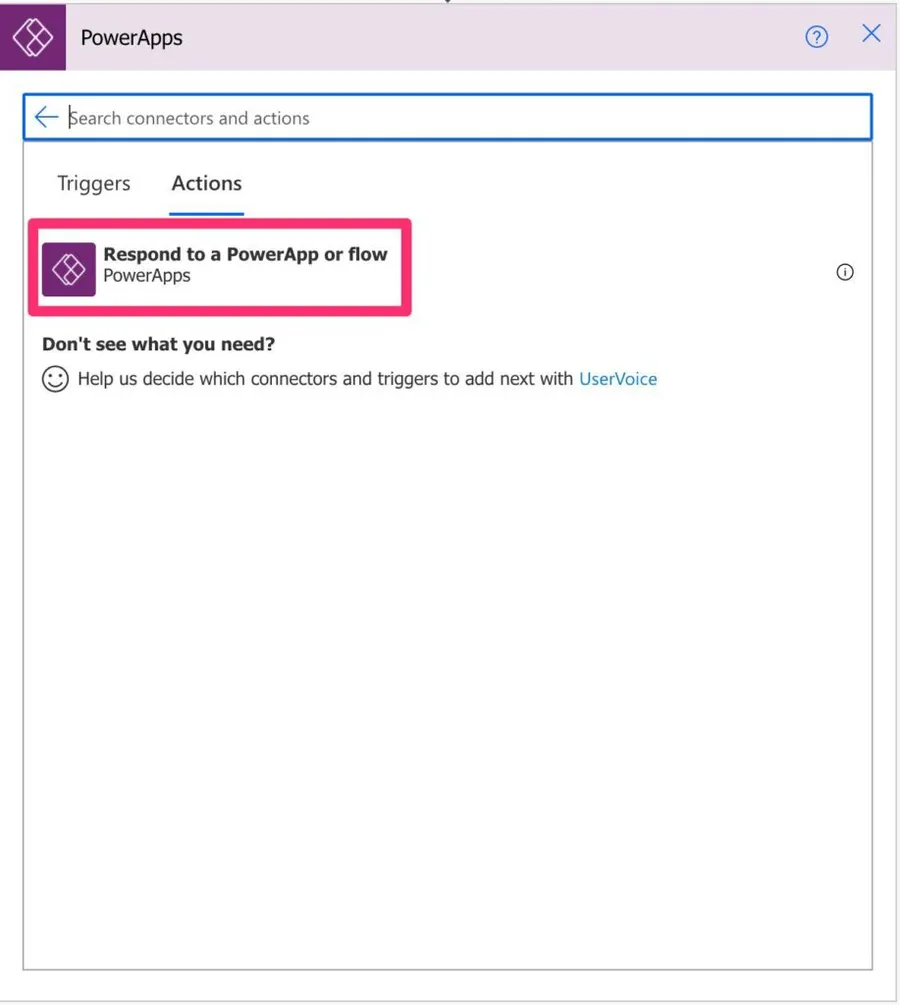The image size is (900, 1005).
Task: Click the small arrow above the panel
Action: tap(448, 3)
